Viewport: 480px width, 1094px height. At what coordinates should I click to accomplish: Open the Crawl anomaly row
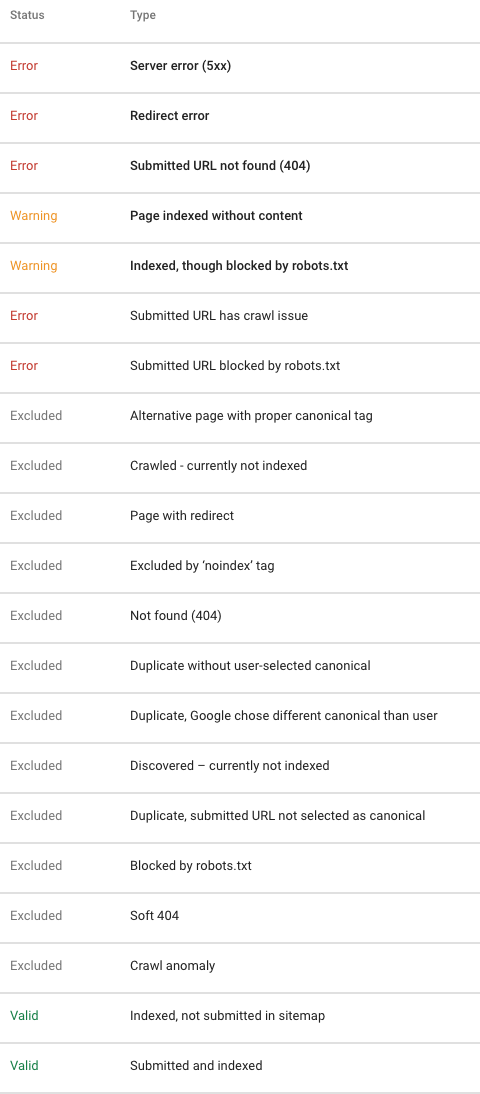(240, 966)
